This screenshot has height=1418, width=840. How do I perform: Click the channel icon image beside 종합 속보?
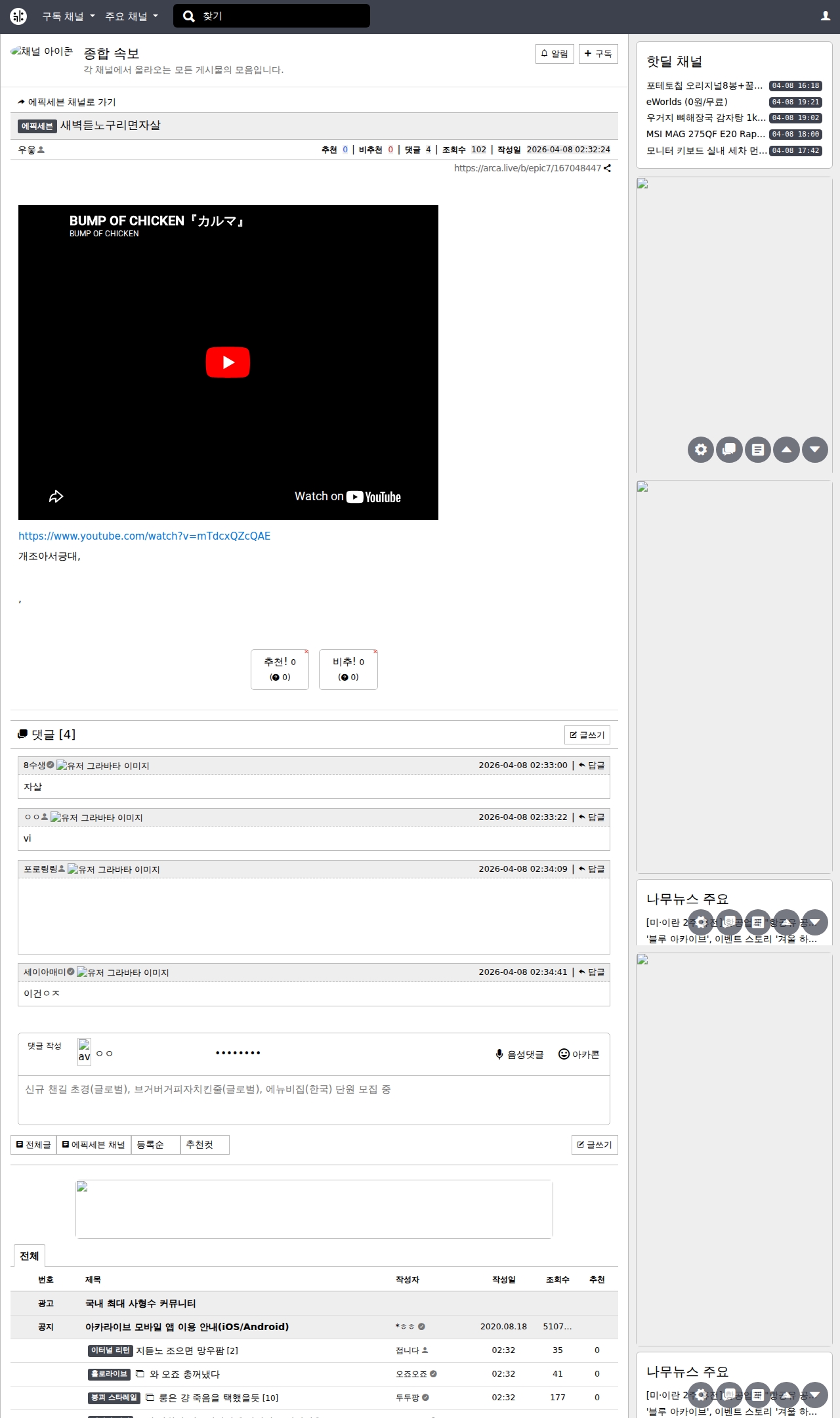click(42, 51)
